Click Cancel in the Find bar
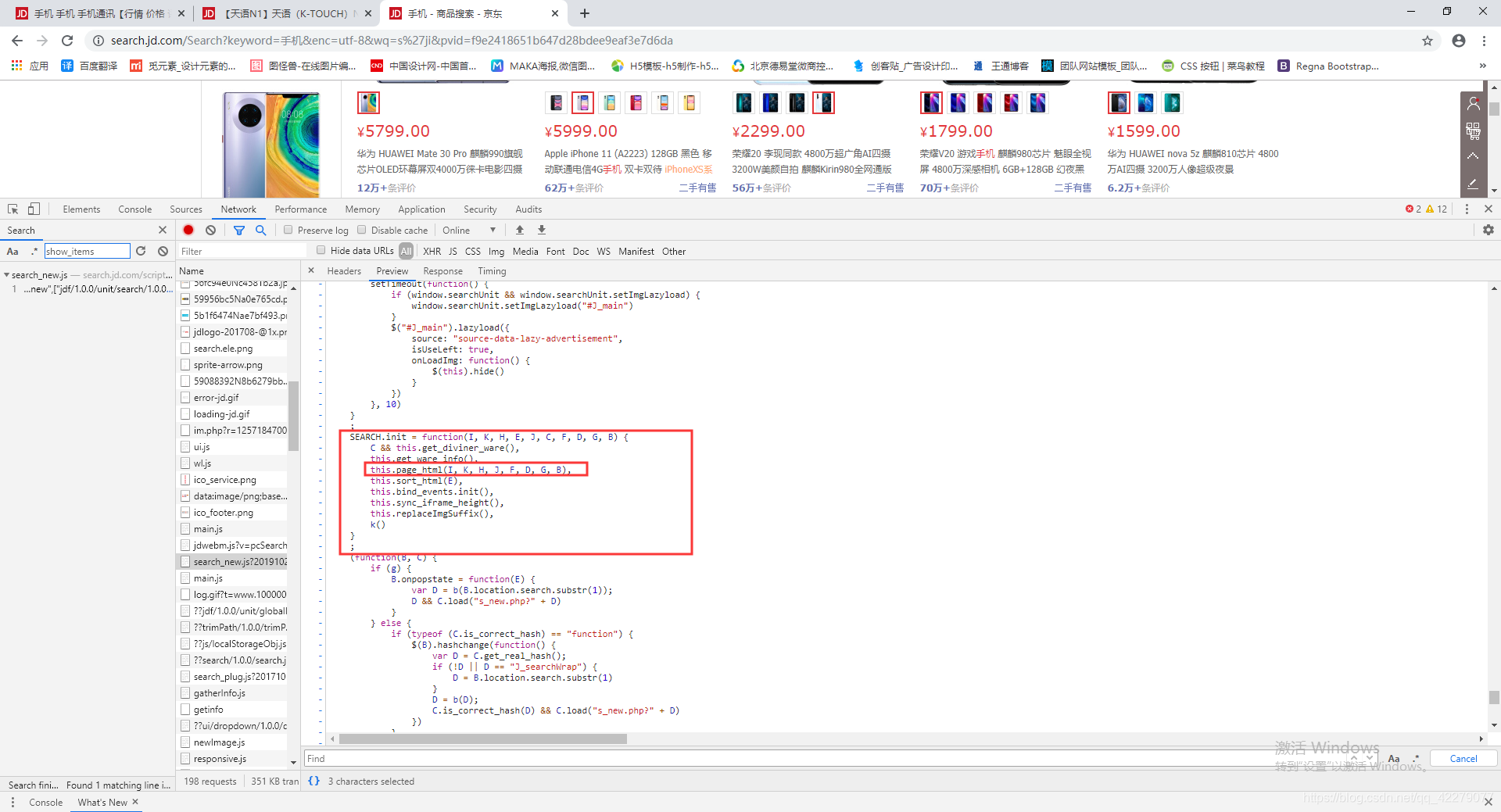The image size is (1501, 812). click(x=1463, y=759)
